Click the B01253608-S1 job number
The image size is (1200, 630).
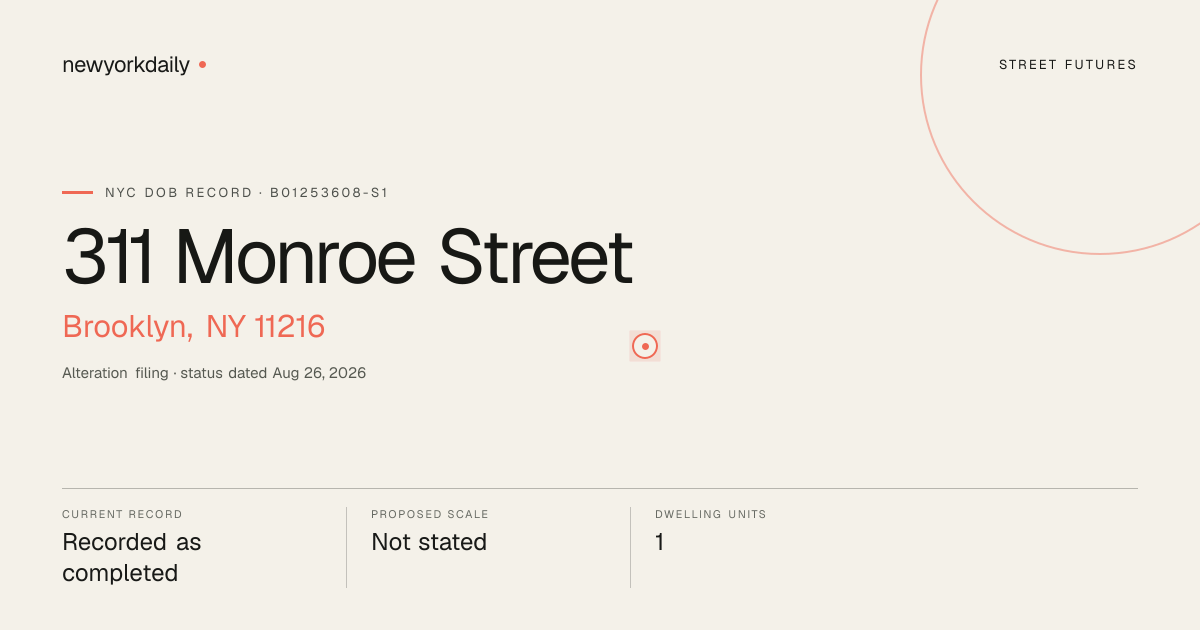coord(329,192)
